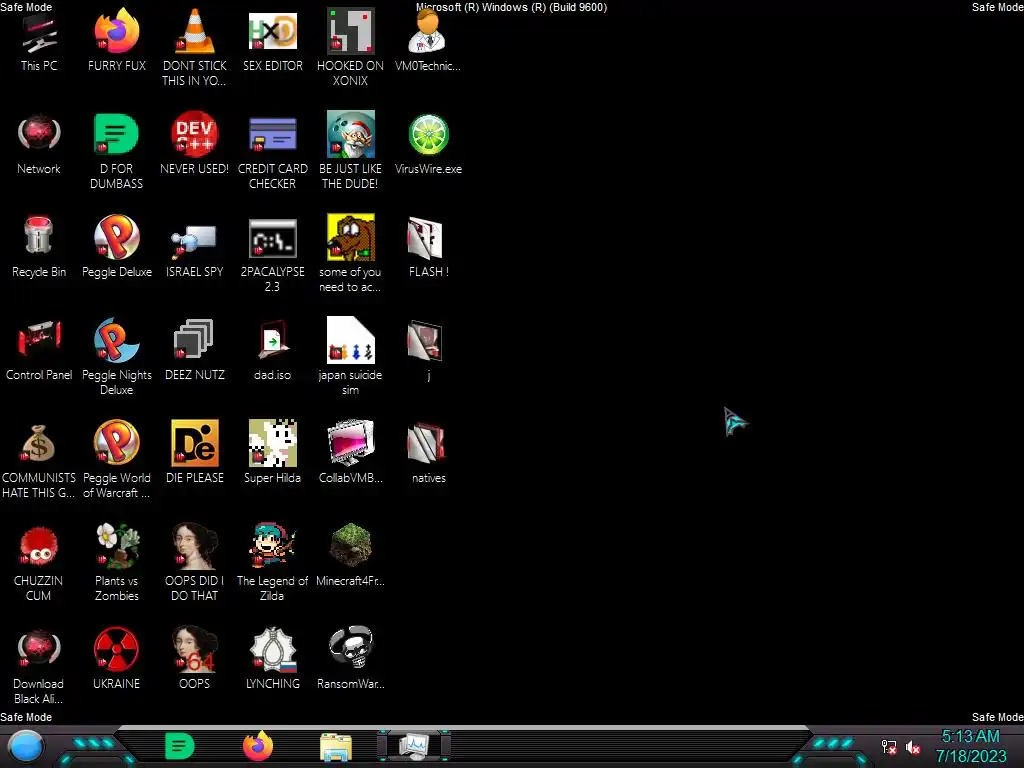Image resolution: width=1024 pixels, height=768 pixels.
Task: Select the VirusWire.exe lime icon
Action: click(x=428, y=135)
